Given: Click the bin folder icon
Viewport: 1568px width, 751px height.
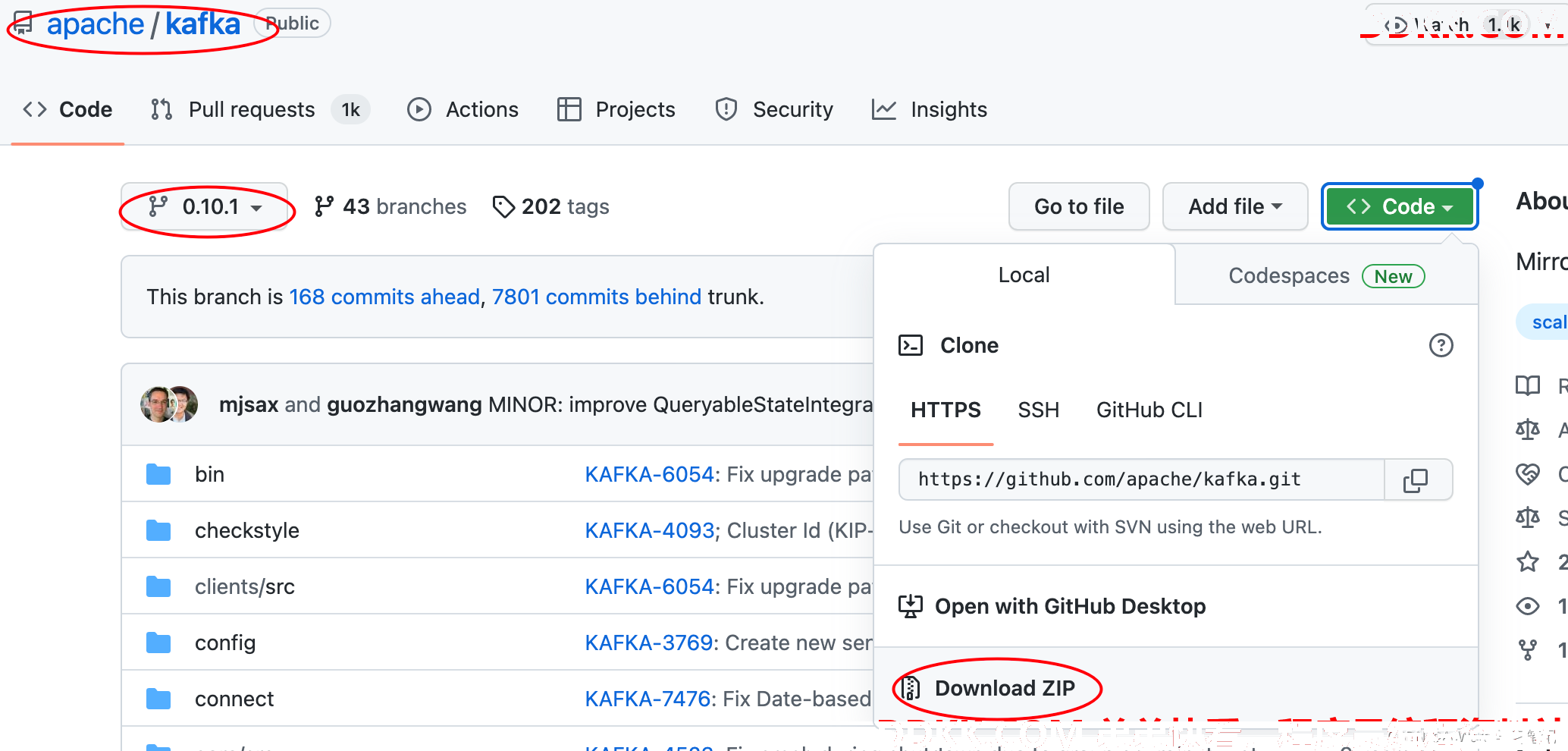Looking at the screenshot, I should click(x=158, y=474).
